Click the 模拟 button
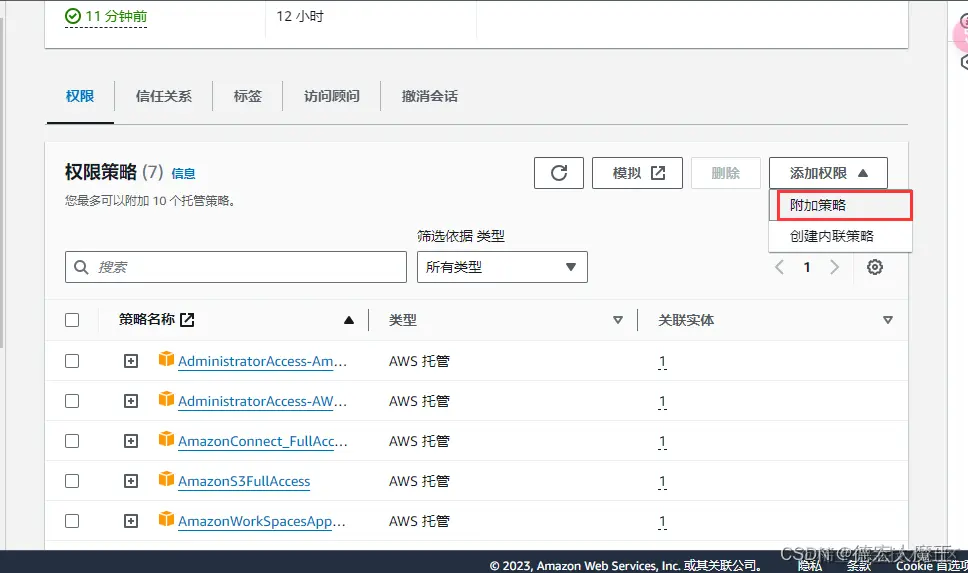Viewport: 968px width, 573px height. 637,173
